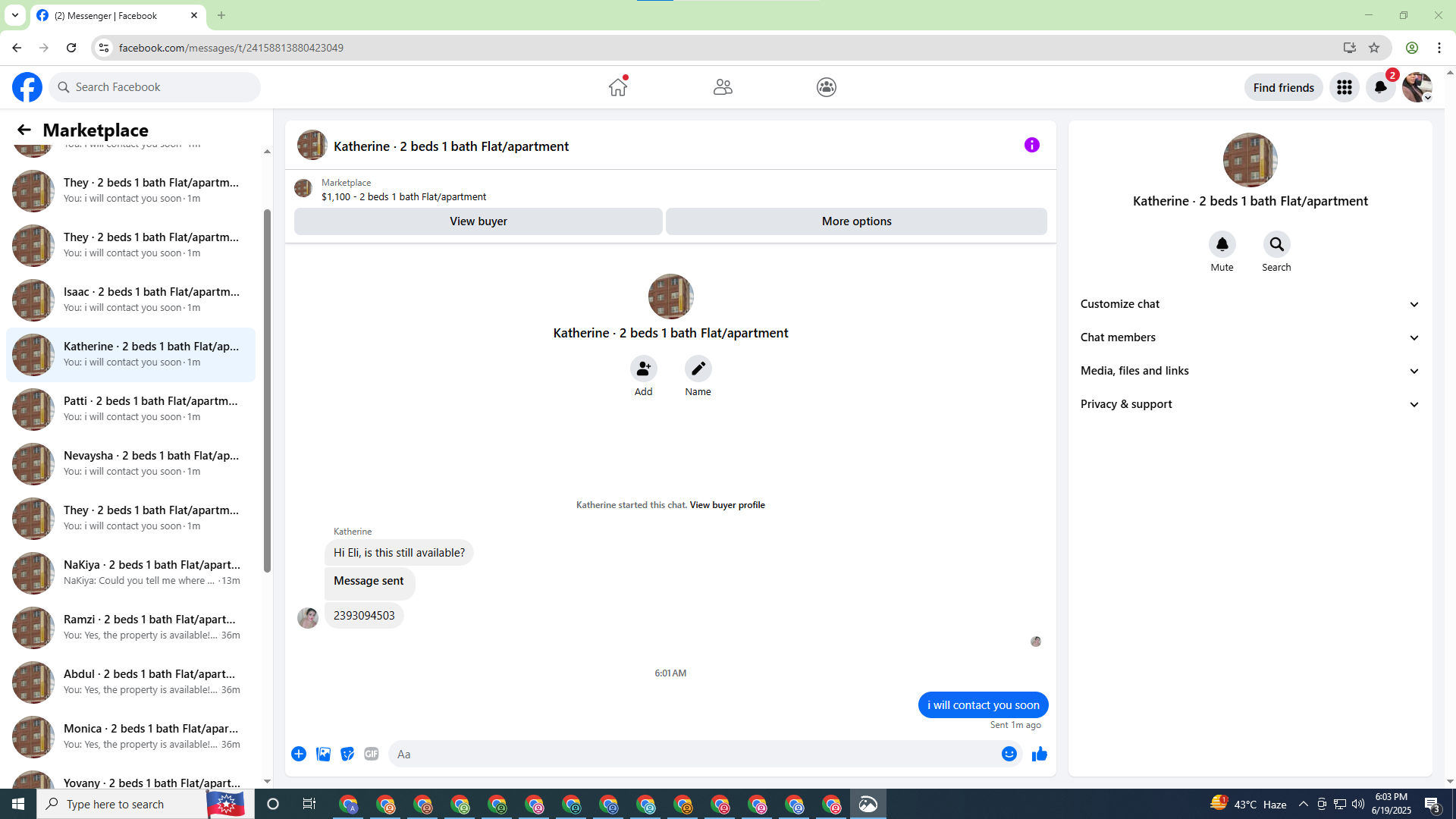This screenshot has width=1456, height=819.
Task: Select the Messenger Facebook browser tab
Action: 118,15
